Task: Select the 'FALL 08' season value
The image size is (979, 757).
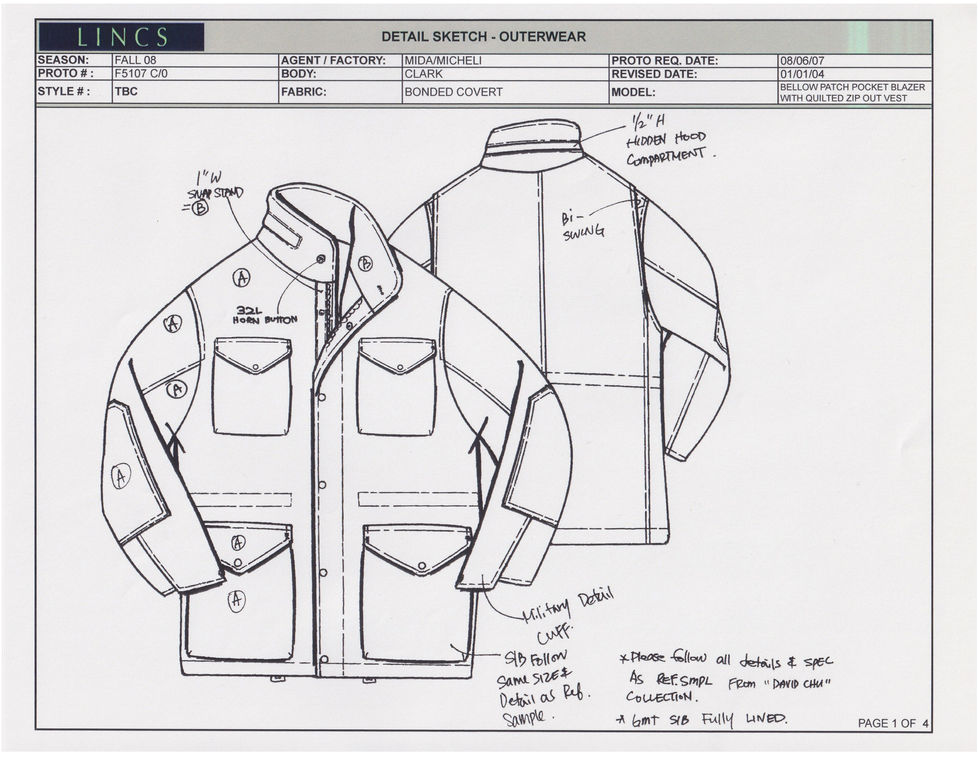Action: (x=135, y=61)
